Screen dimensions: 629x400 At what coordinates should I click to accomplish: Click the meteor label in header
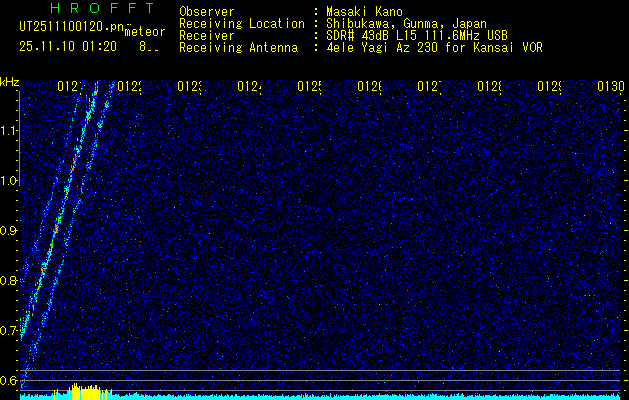tap(144, 33)
